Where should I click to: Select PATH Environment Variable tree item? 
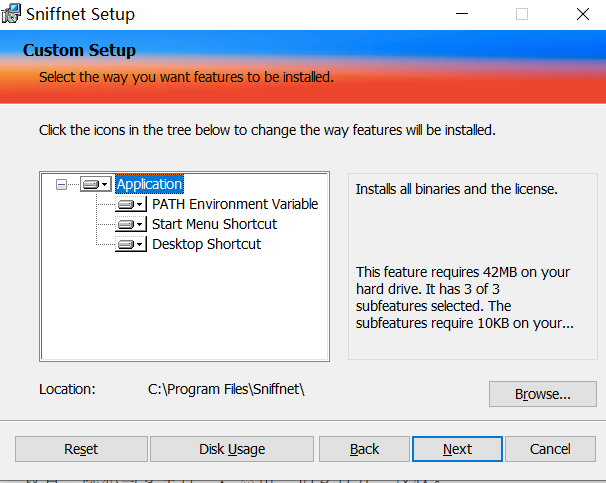click(235, 204)
